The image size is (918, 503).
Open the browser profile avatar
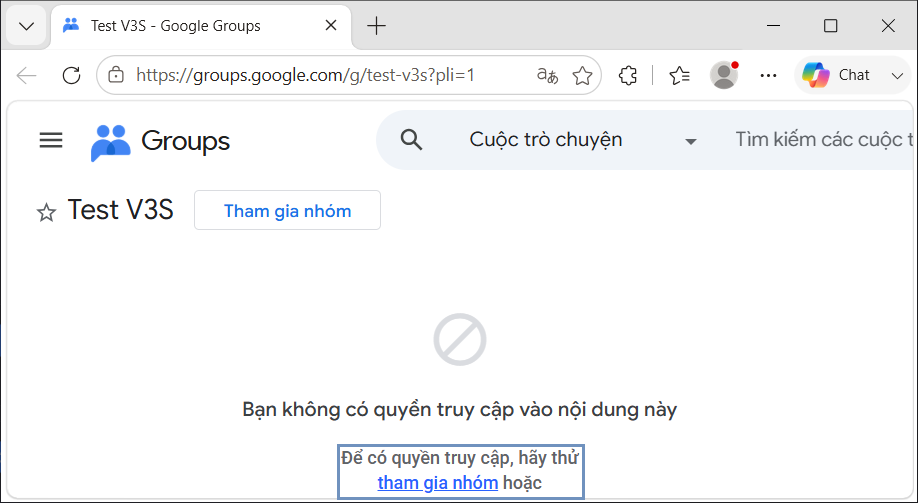pyautogui.click(x=724, y=75)
